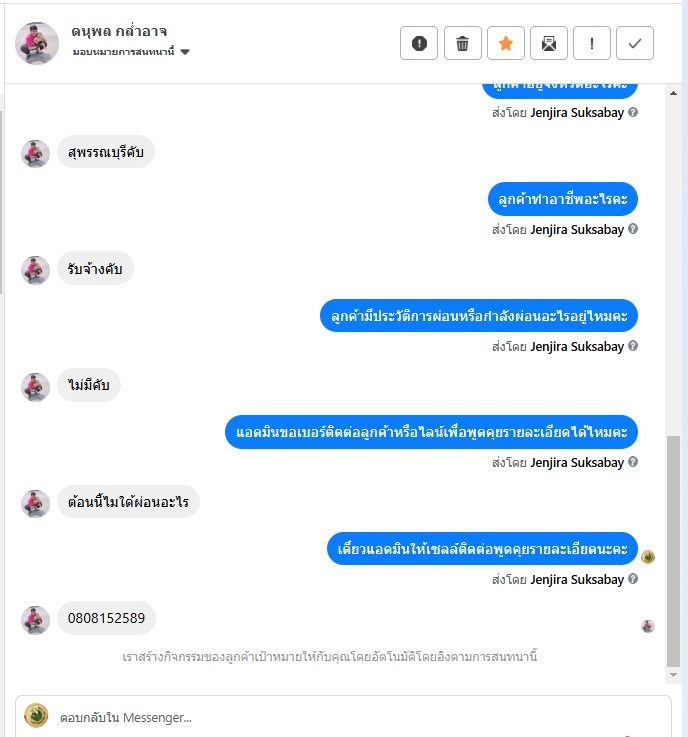This screenshot has height=737, width=688.
Task: Click the scroll down arrow of the chat
Action: coord(673,675)
